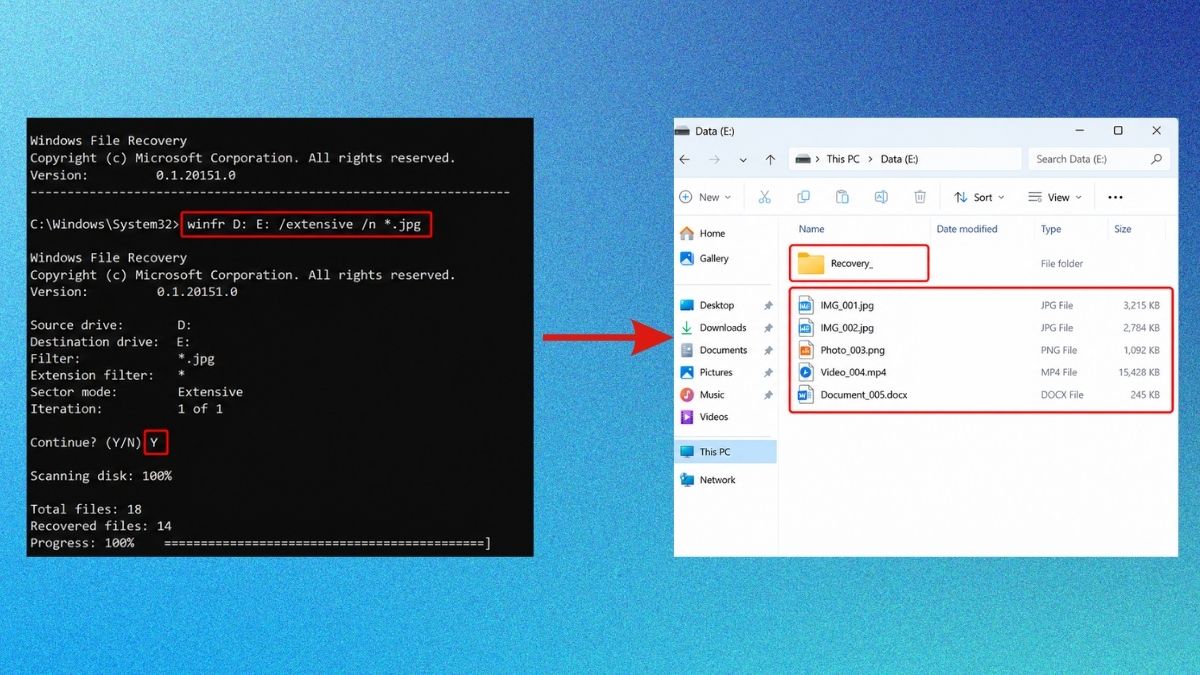The height and width of the screenshot is (675, 1200).
Task: Select the Document_005.docx file icon
Action: click(806, 395)
